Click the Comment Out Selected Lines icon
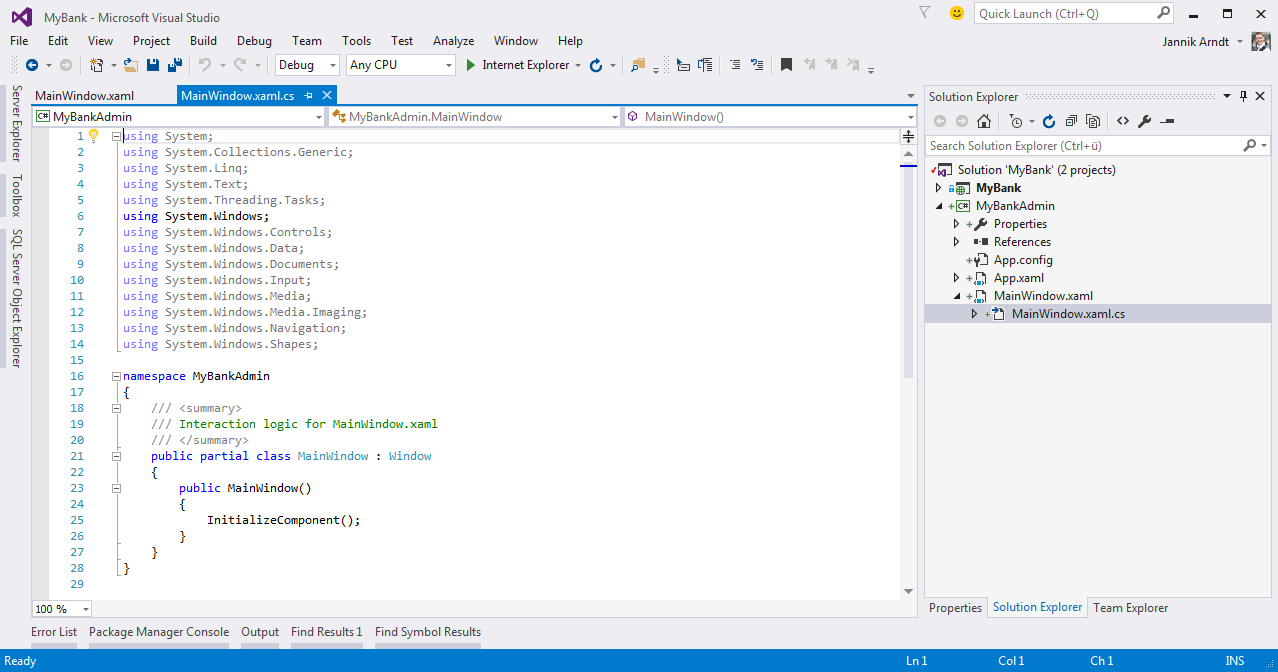 [735, 65]
